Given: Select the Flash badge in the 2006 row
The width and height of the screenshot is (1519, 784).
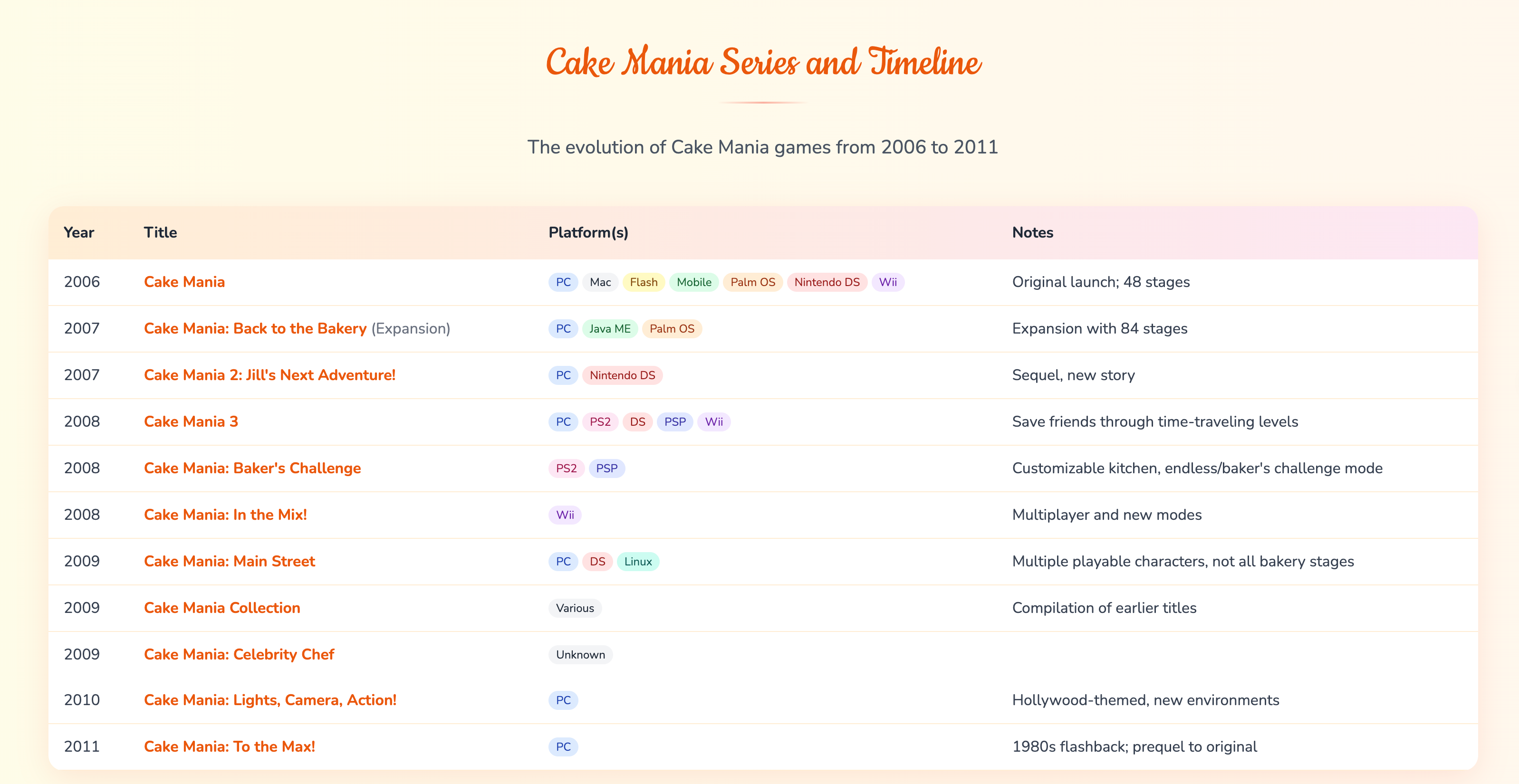Looking at the screenshot, I should coord(644,282).
